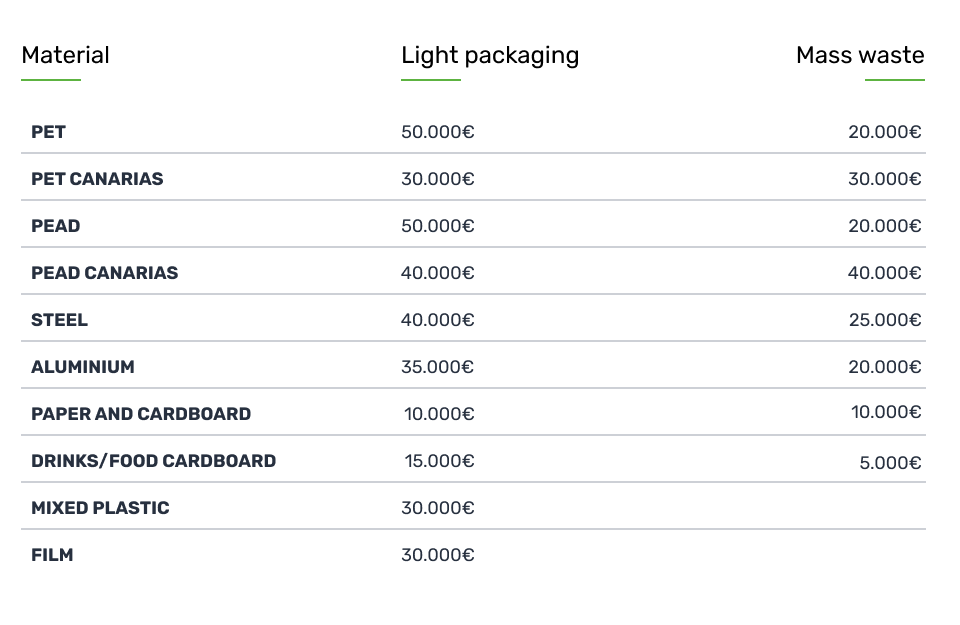Click the Material column header
The height and width of the screenshot is (625, 960).
pos(66,55)
